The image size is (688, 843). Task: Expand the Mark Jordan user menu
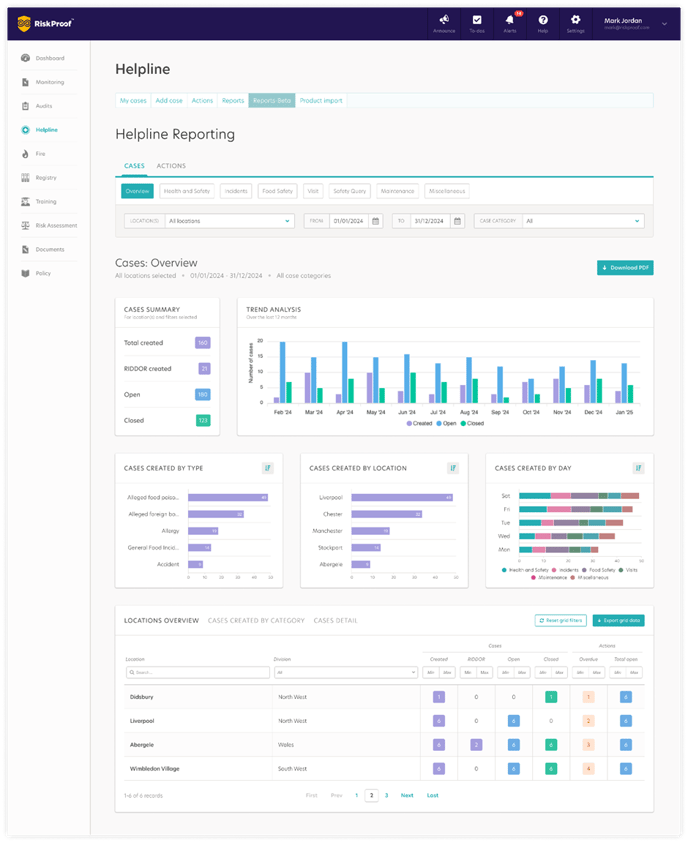[x=665, y=23]
